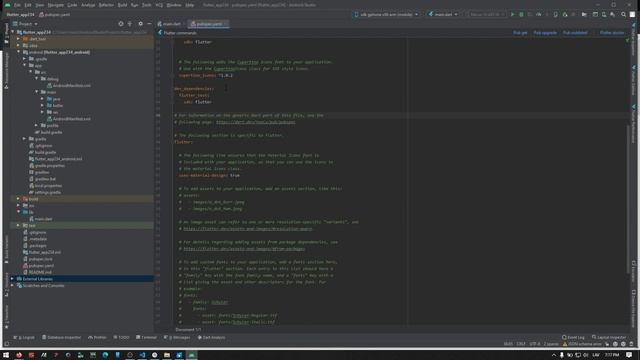640x360 pixels.
Task: Select the pubspec.yaml editor tab
Action: click(208, 24)
